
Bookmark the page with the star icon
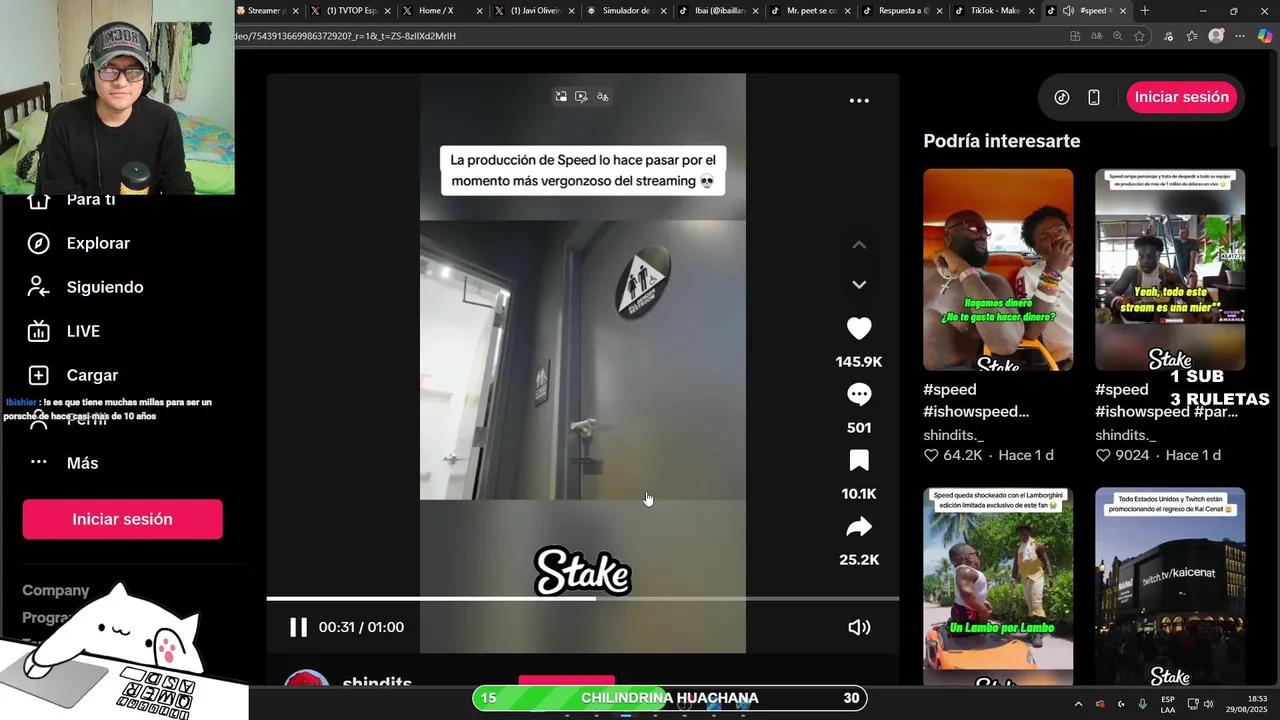[1139, 36]
